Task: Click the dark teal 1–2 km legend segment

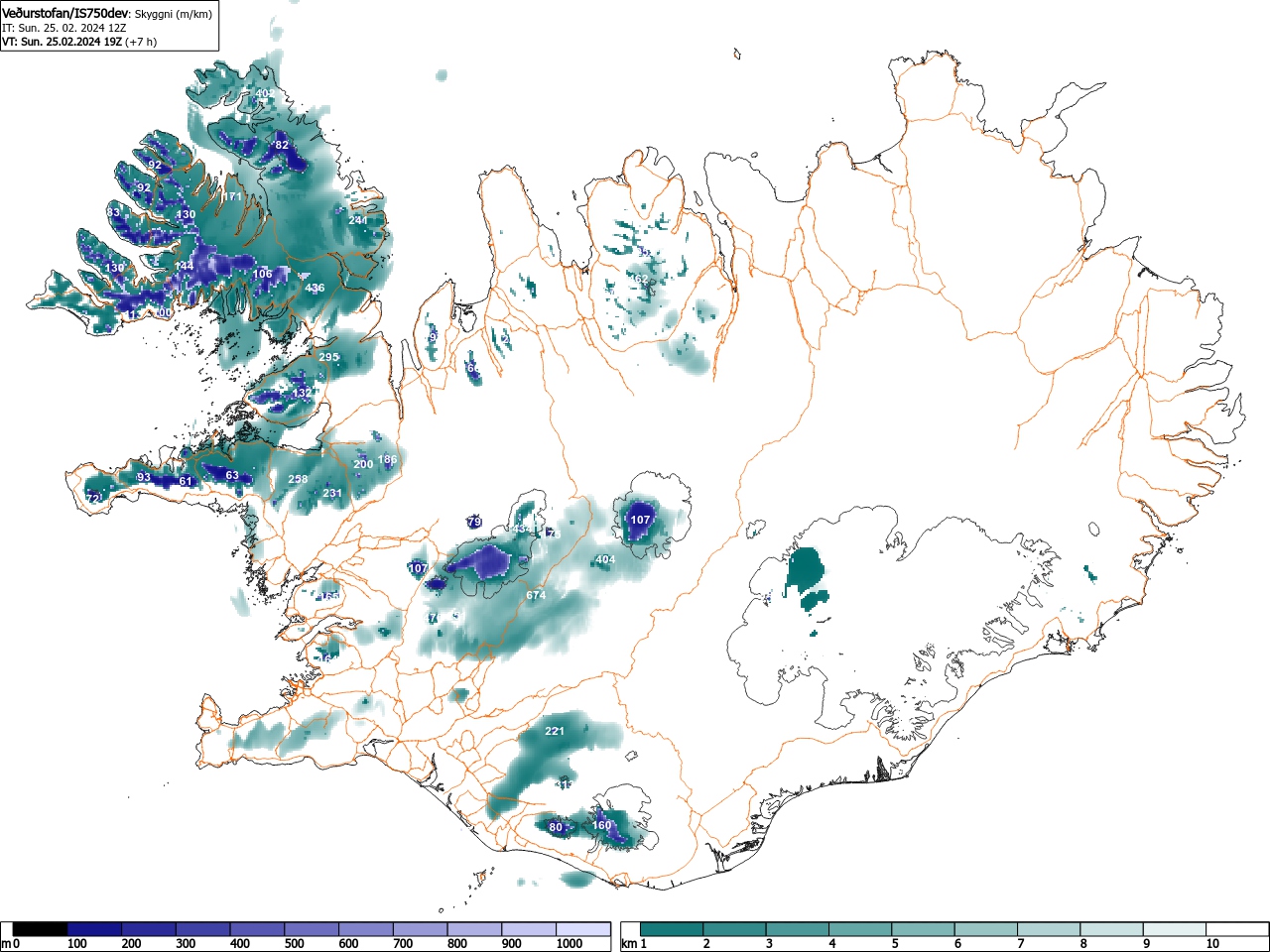Action: tap(673, 929)
